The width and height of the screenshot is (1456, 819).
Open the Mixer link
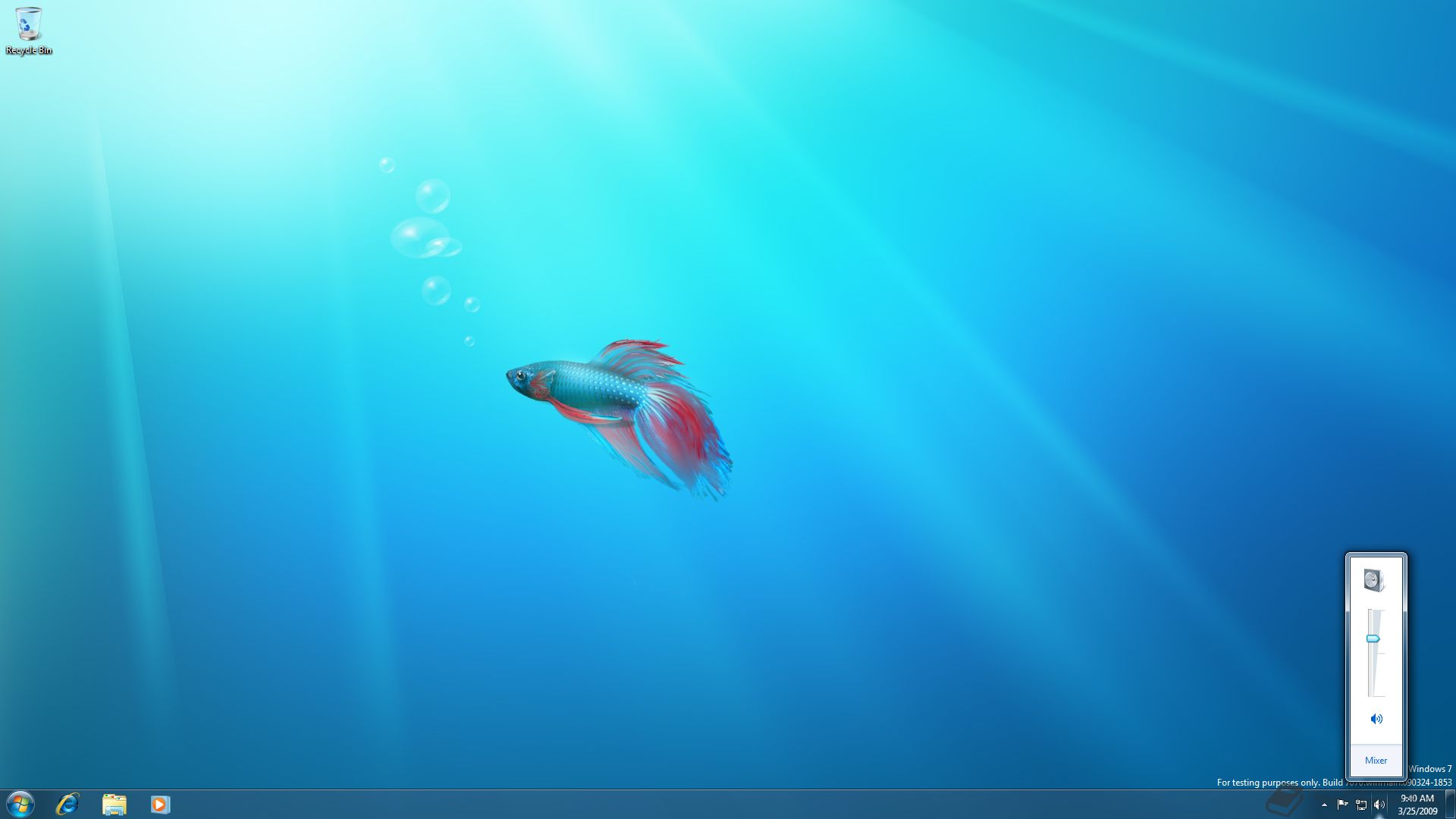(x=1376, y=761)
